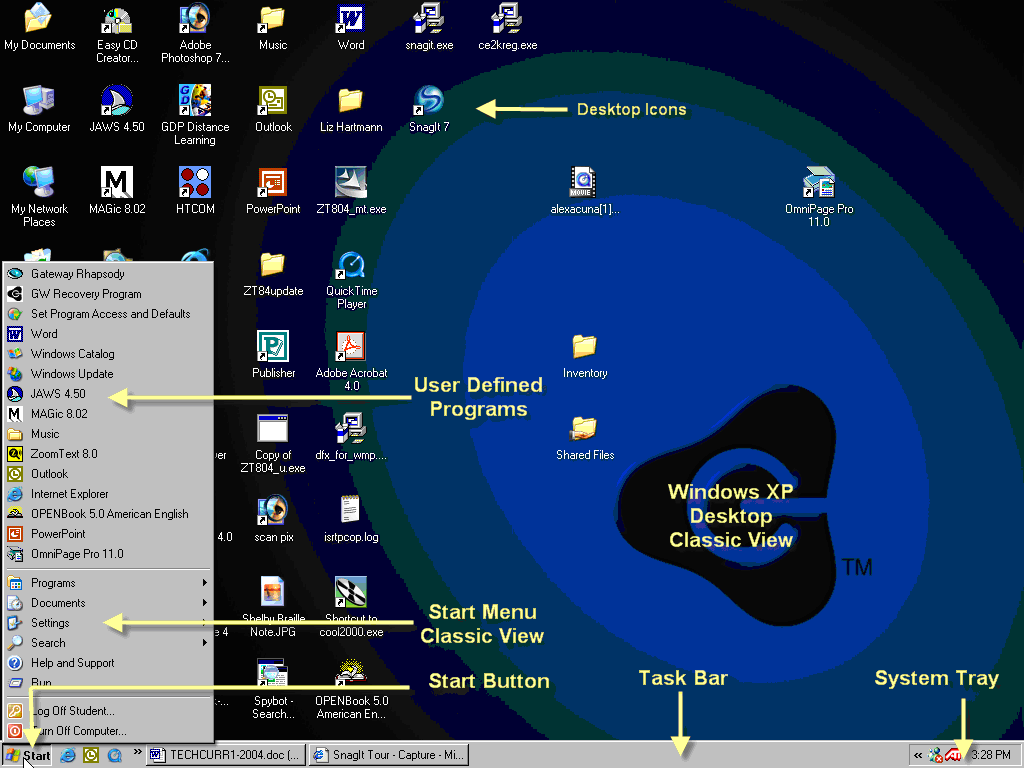Screen dimensions: 1024x768
Task: Open the Shared Files folder
Action: [x=584, y=438]
